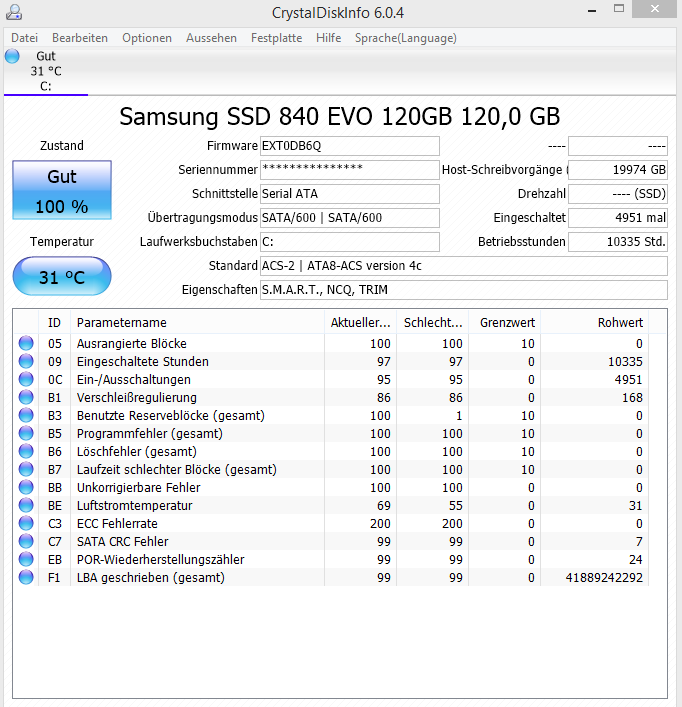Click the Schlecht... column header
The height and width of the screenshot is (707, 682).
[432, 323]
